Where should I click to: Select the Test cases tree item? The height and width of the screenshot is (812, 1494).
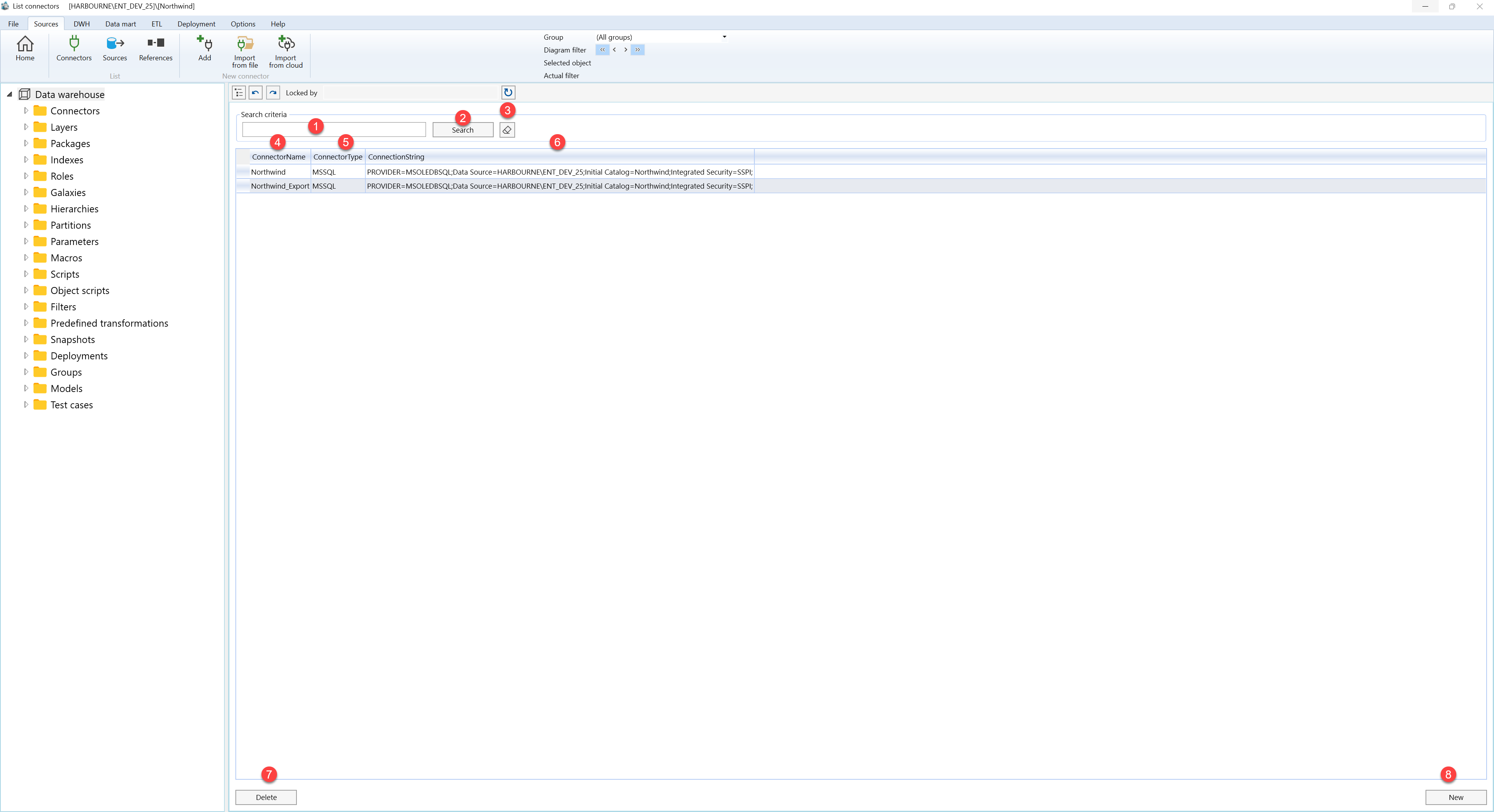[71, 404]
